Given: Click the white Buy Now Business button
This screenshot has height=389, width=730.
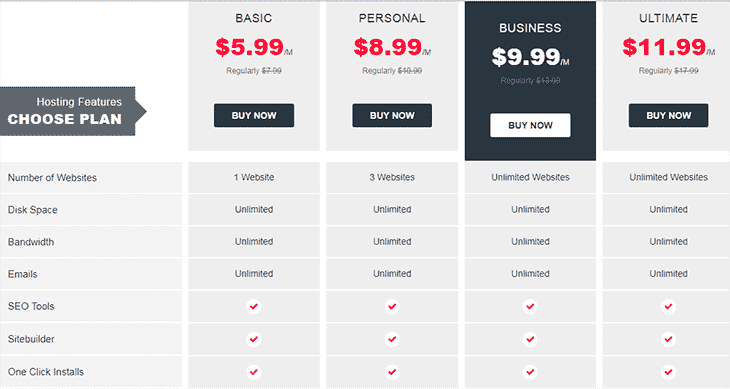Looking at the screenshot, I should pyautogui.click(x=530, y=125).
